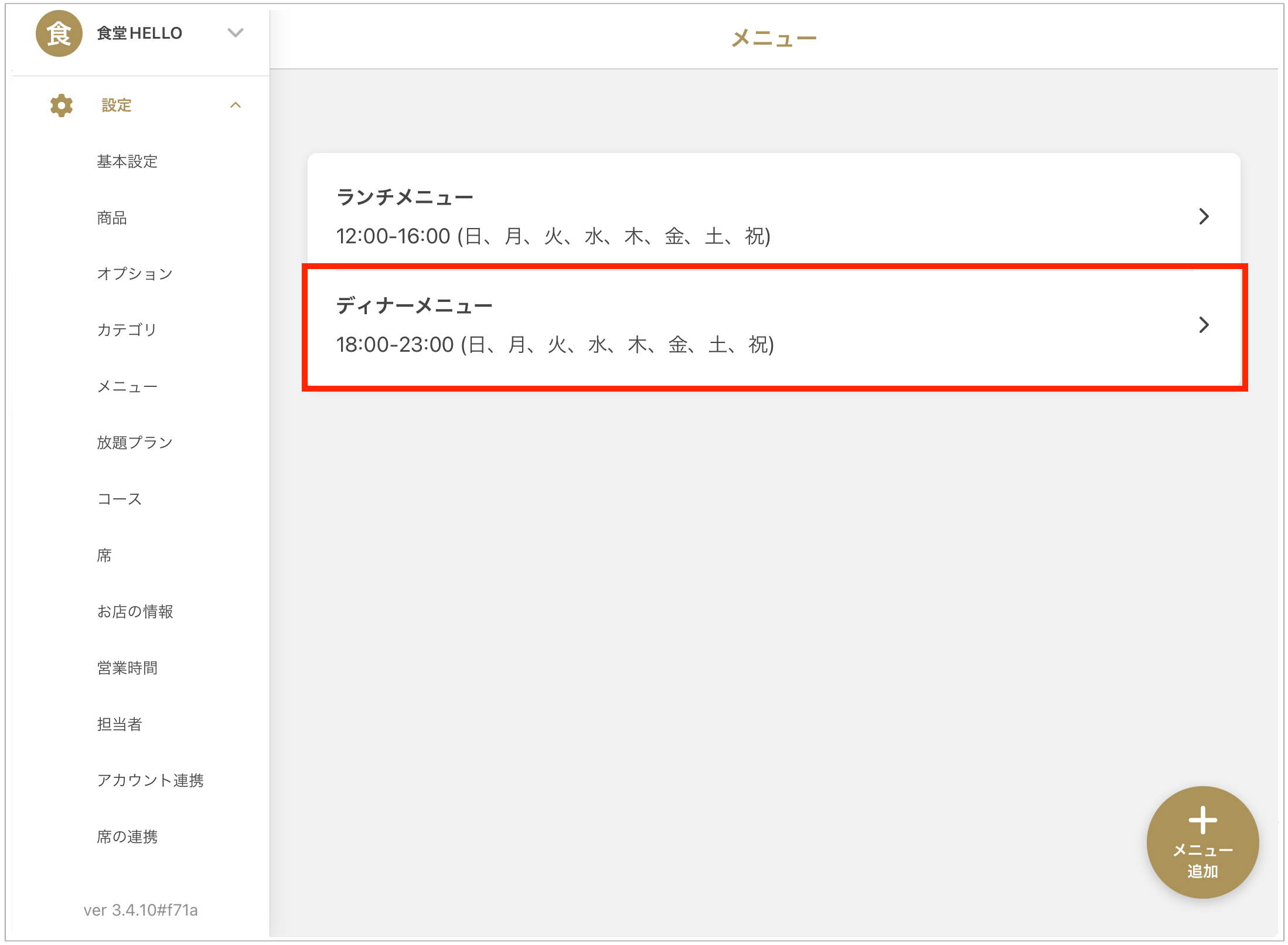Go to オプション settings
1288x945 pixels.
[x=135, y=274]
